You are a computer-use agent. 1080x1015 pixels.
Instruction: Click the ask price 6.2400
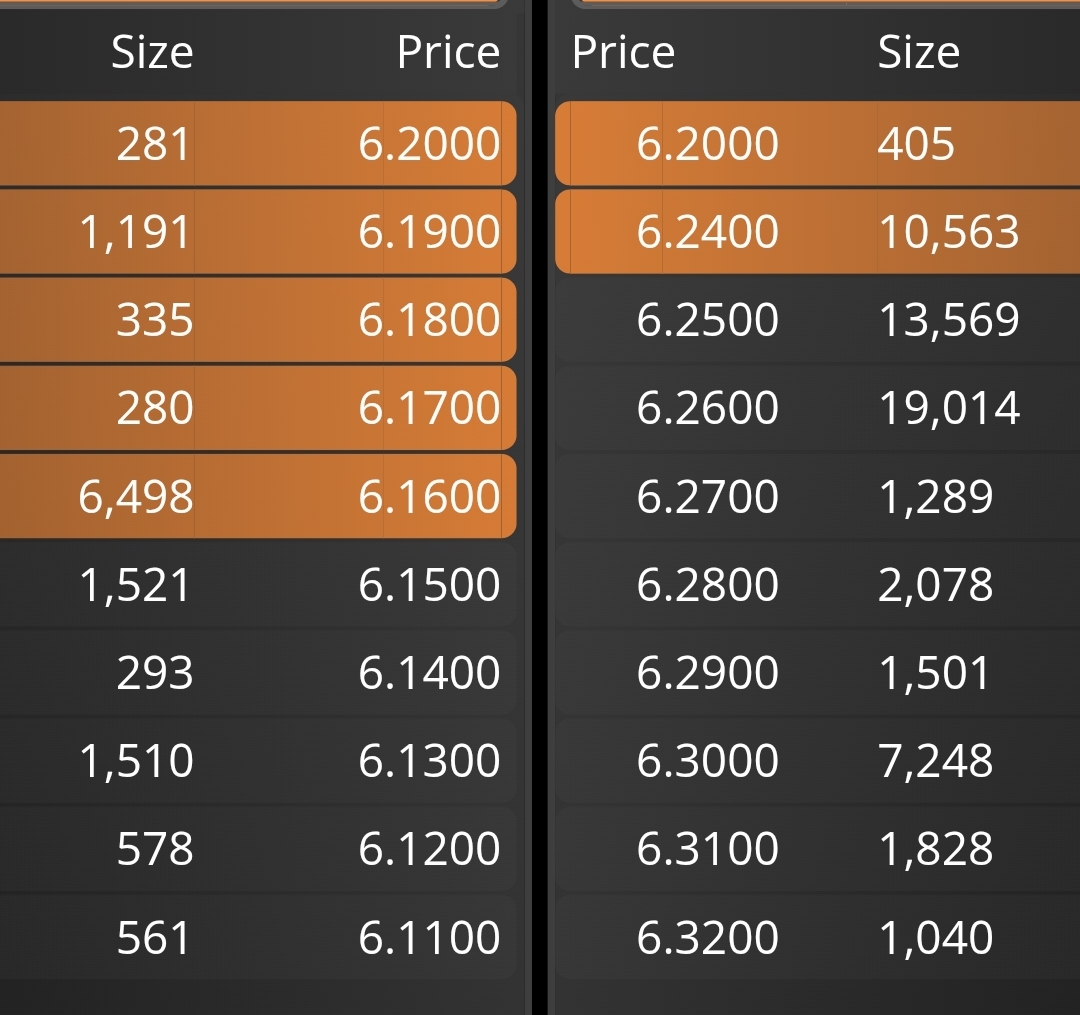(x=707, y=232)
